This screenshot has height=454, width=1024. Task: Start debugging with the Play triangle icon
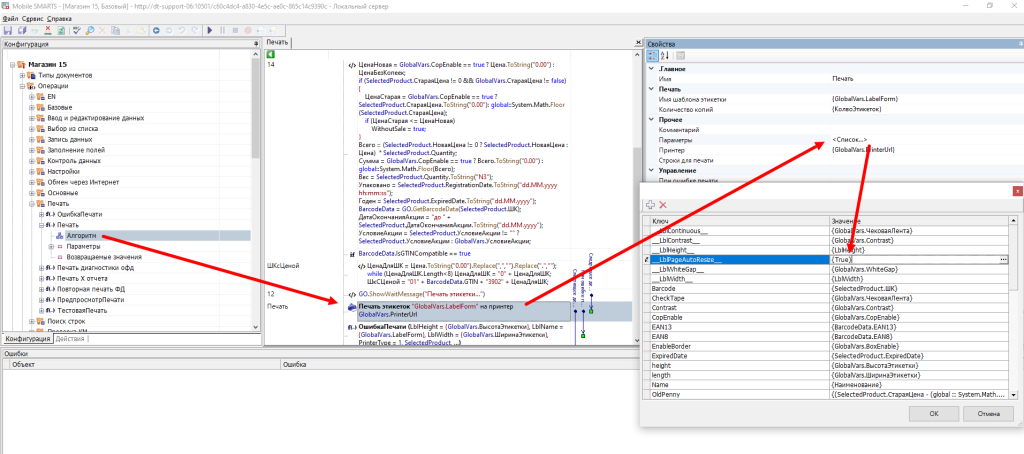(x=210, y=31)
